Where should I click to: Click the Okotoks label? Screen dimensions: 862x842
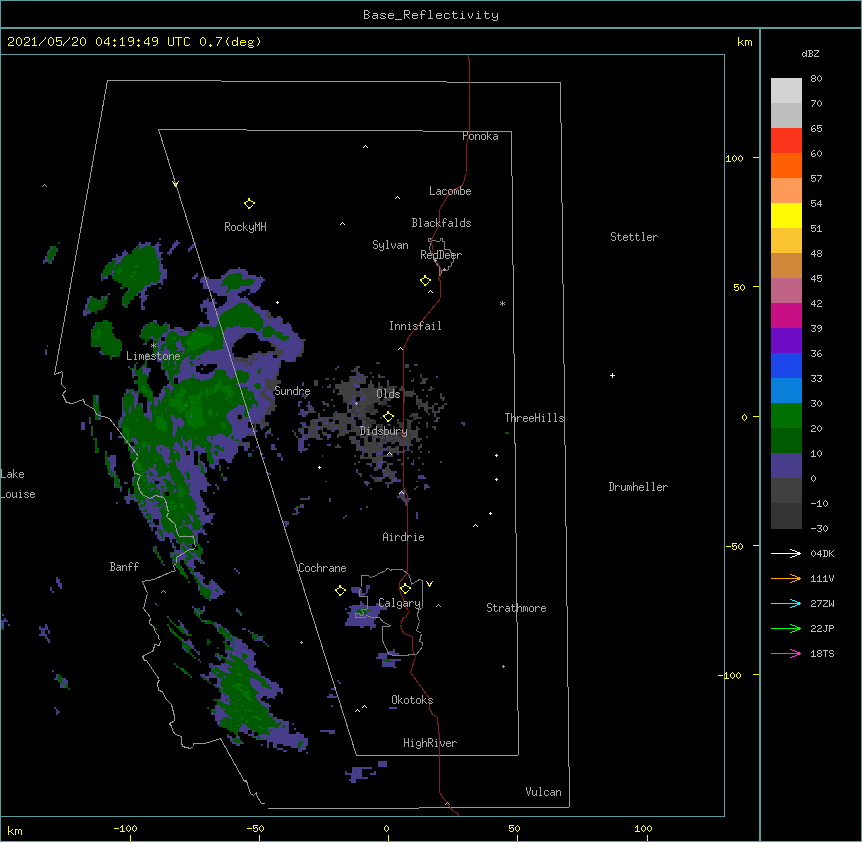(412, 700)
